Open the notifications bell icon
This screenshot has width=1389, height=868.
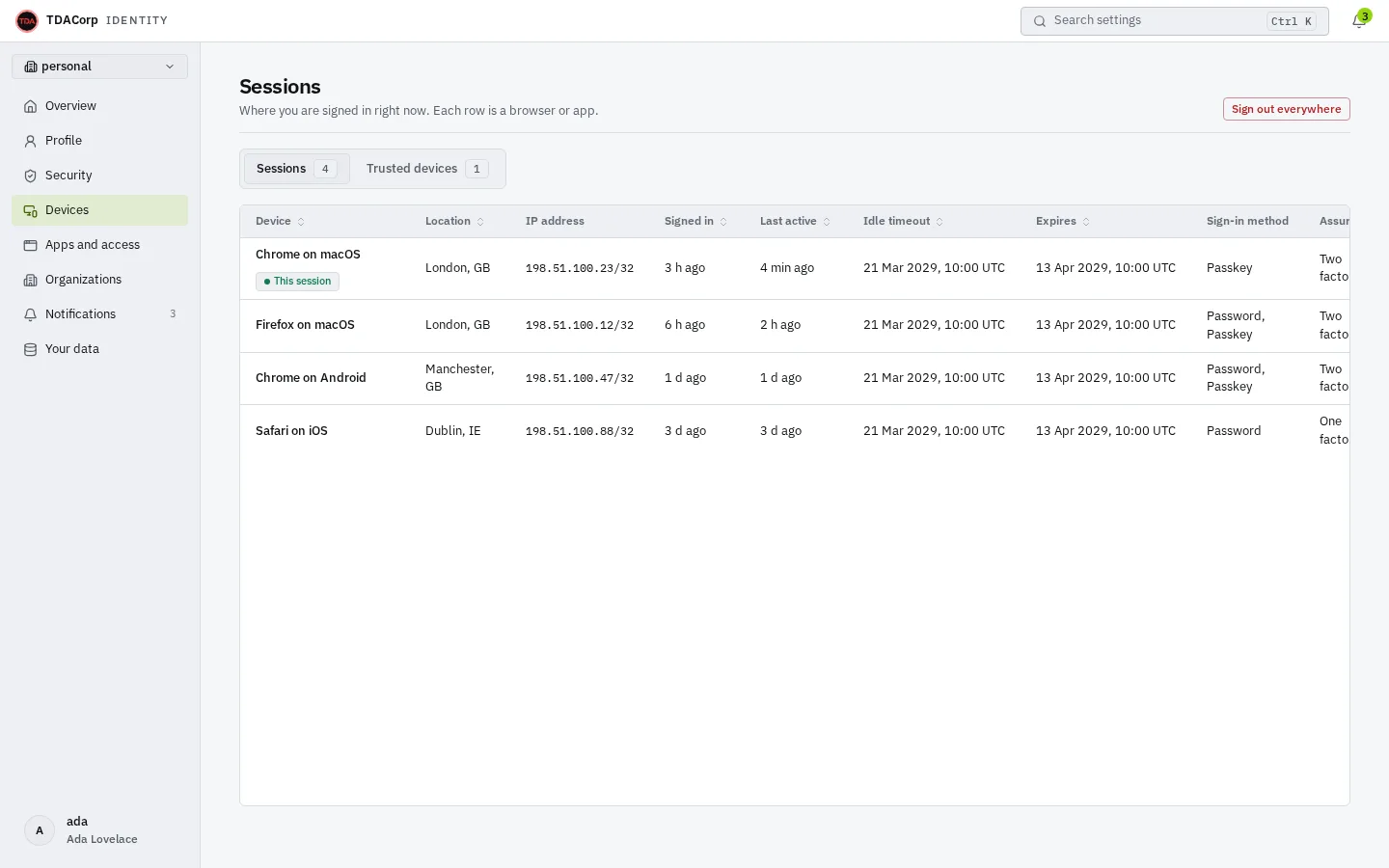(1358, 21)
